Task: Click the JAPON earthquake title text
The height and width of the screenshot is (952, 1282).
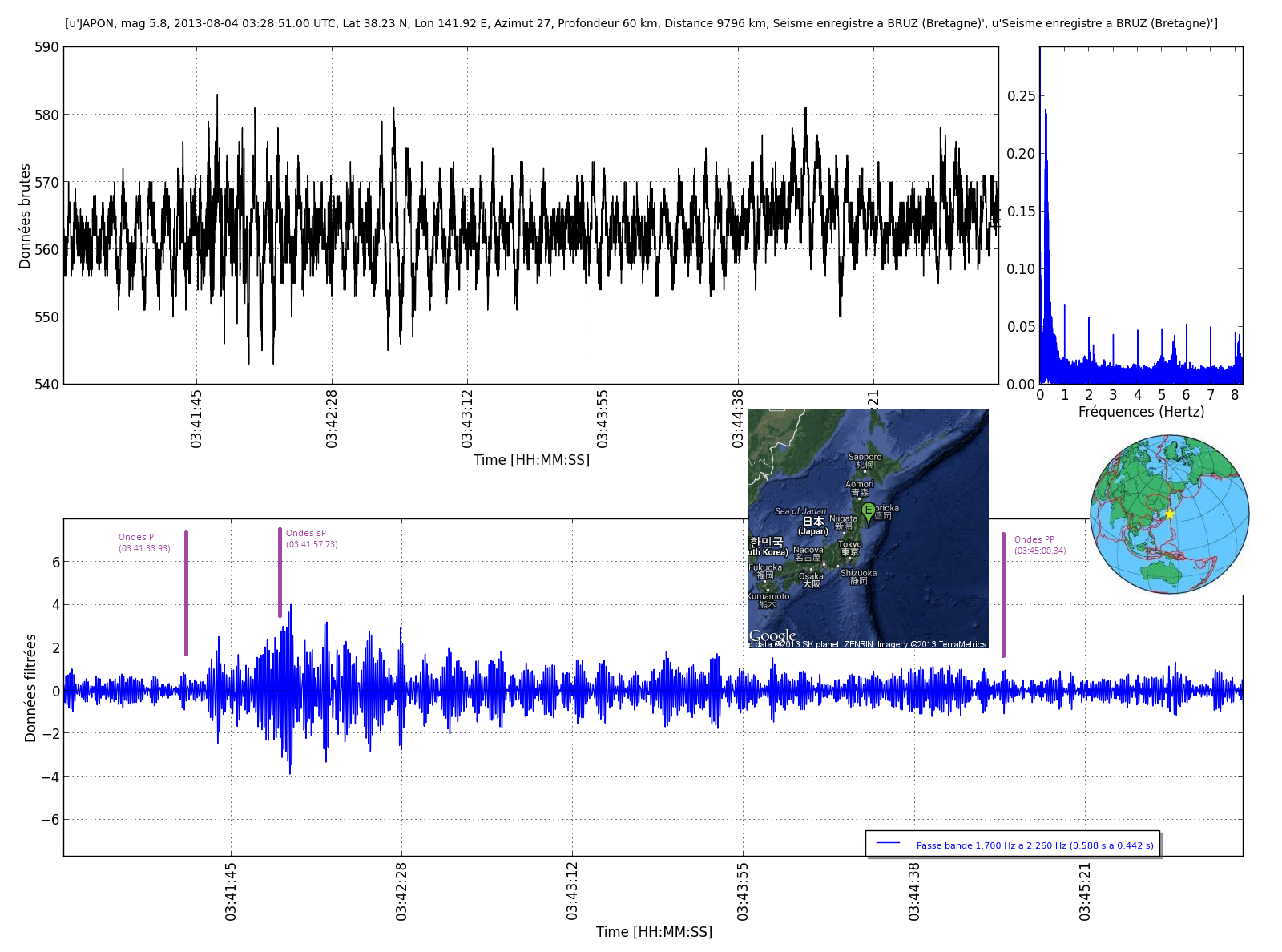Action: point(641,23)
